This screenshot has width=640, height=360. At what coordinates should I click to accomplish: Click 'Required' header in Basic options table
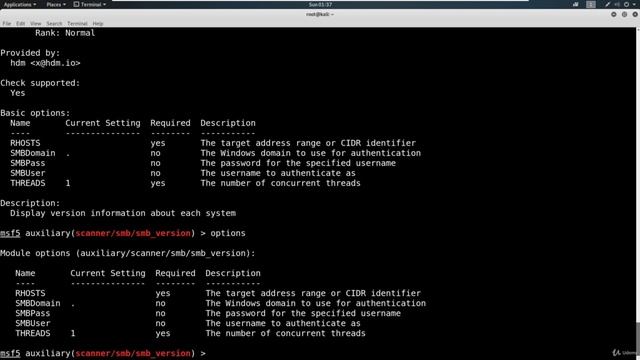pyautogui.click(x=170, y=123)
